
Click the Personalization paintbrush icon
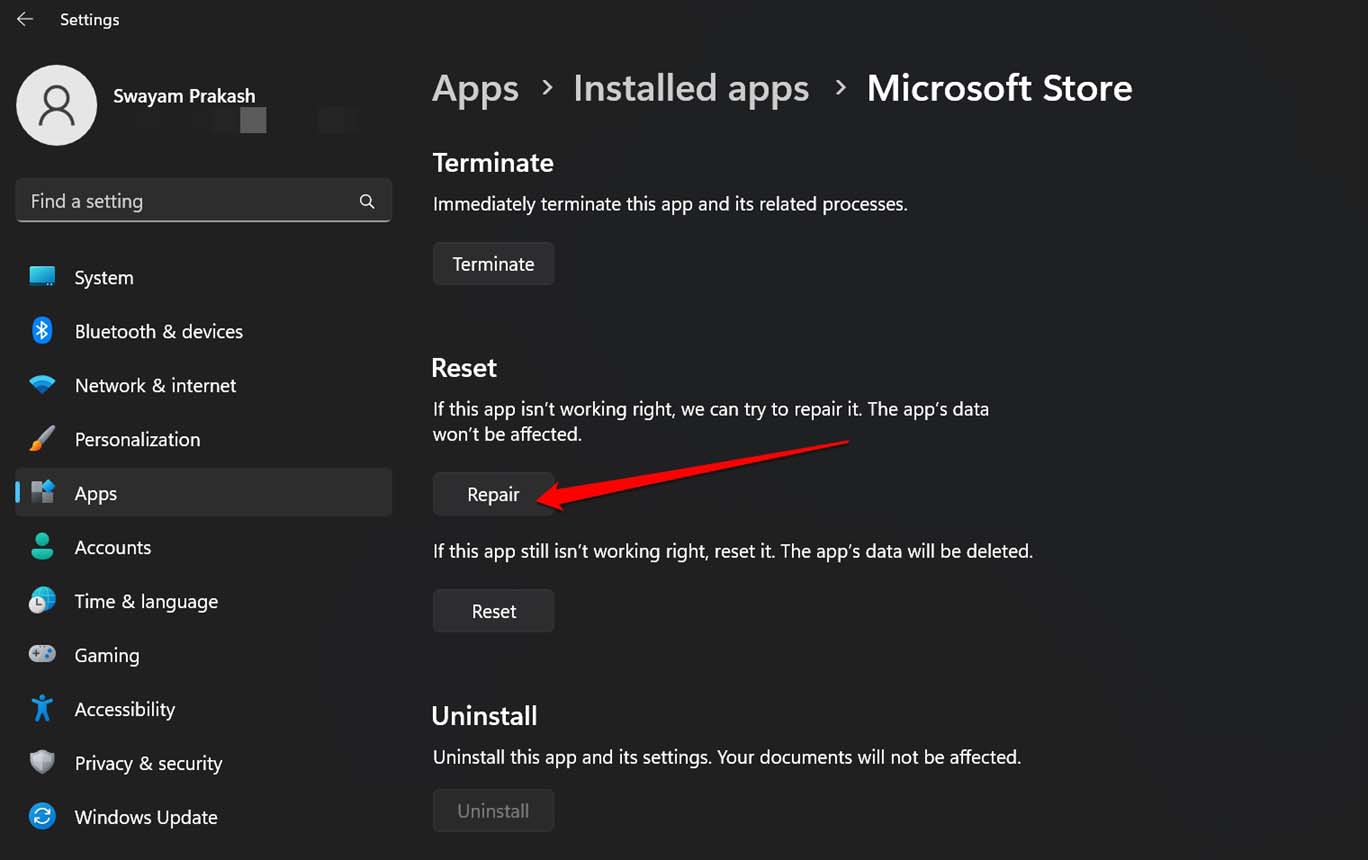42,439
